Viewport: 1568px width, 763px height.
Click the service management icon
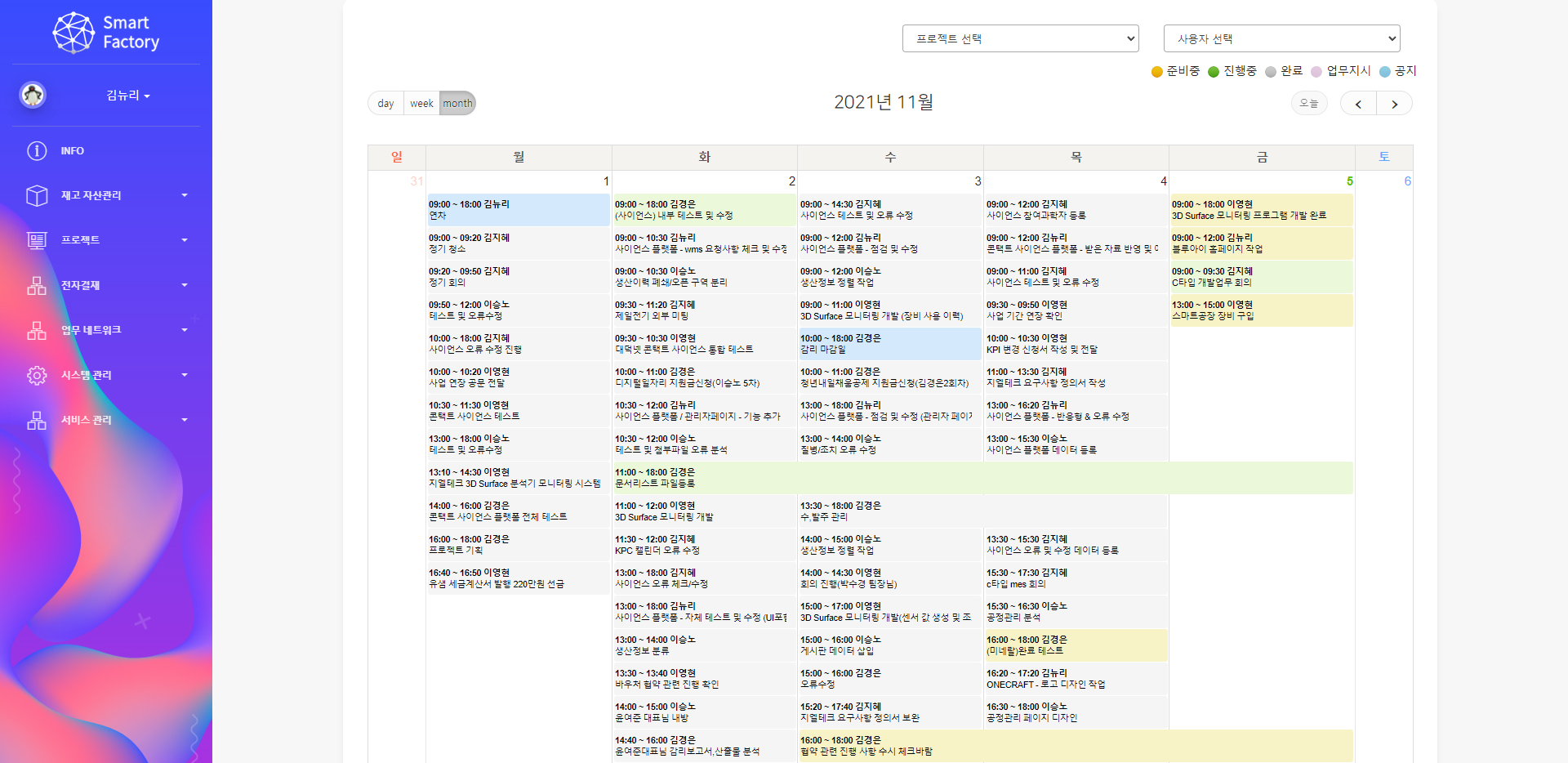(37, 420)
